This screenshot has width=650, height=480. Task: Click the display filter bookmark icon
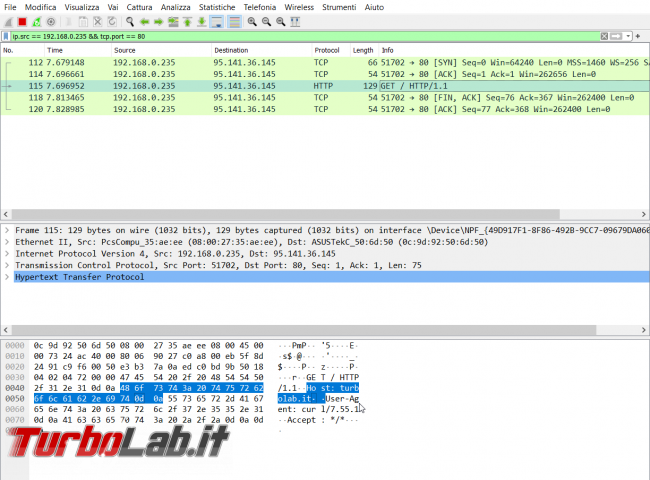tap(6, 36)
